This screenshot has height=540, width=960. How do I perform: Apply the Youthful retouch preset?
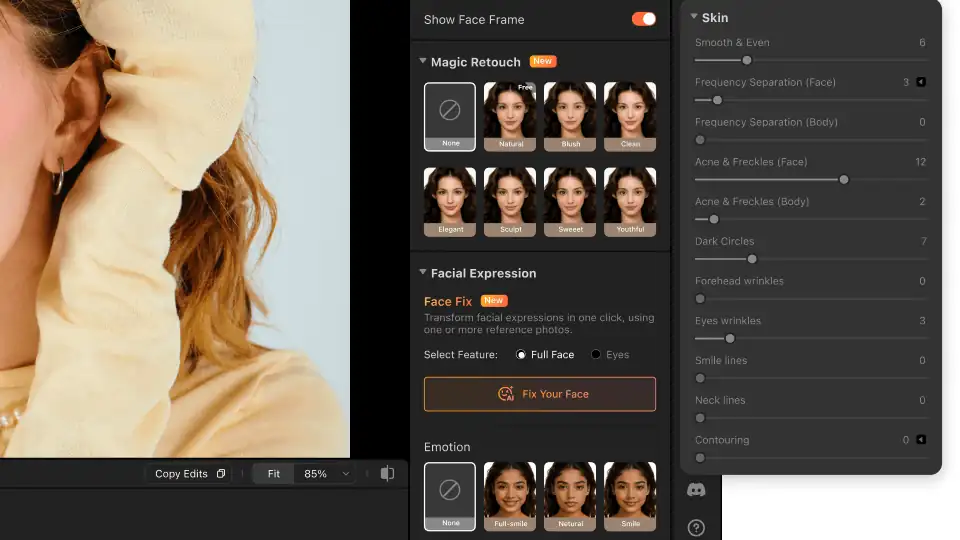click(629, 202)
